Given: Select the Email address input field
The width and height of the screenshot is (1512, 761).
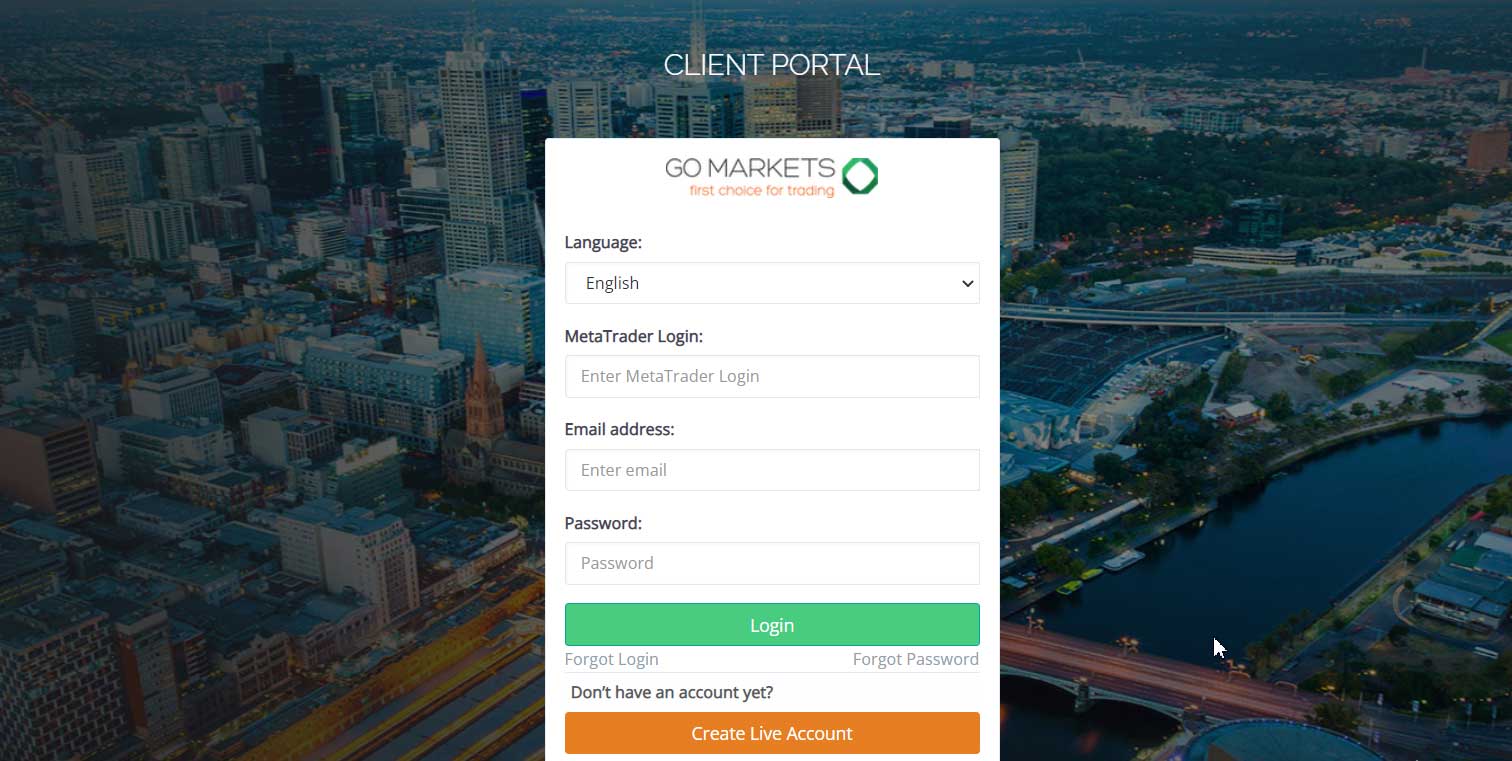Looking at the screenshot, I should click(x=772, y=470).
